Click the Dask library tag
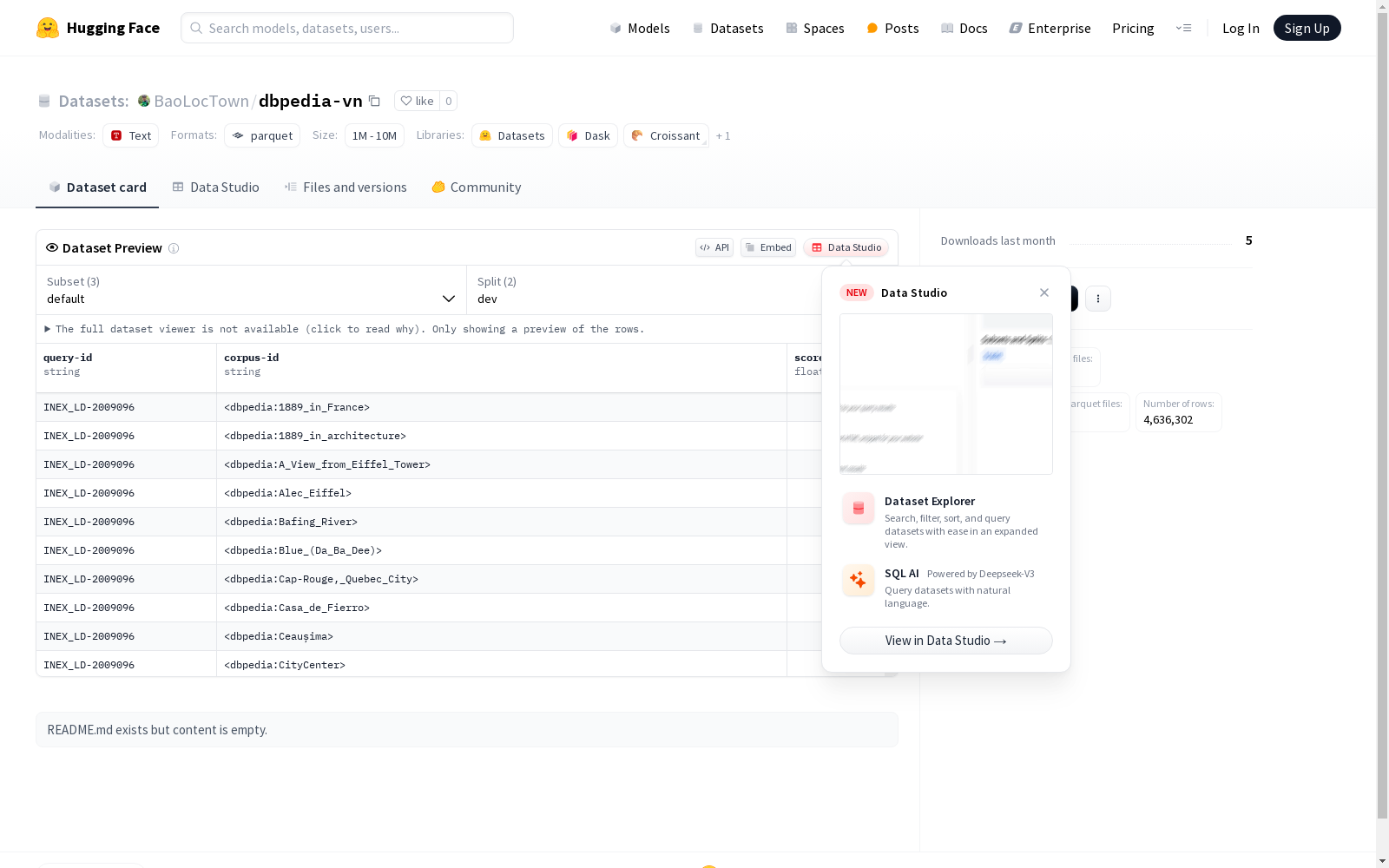The image size is (1389, 868). (x=589, y=135)
